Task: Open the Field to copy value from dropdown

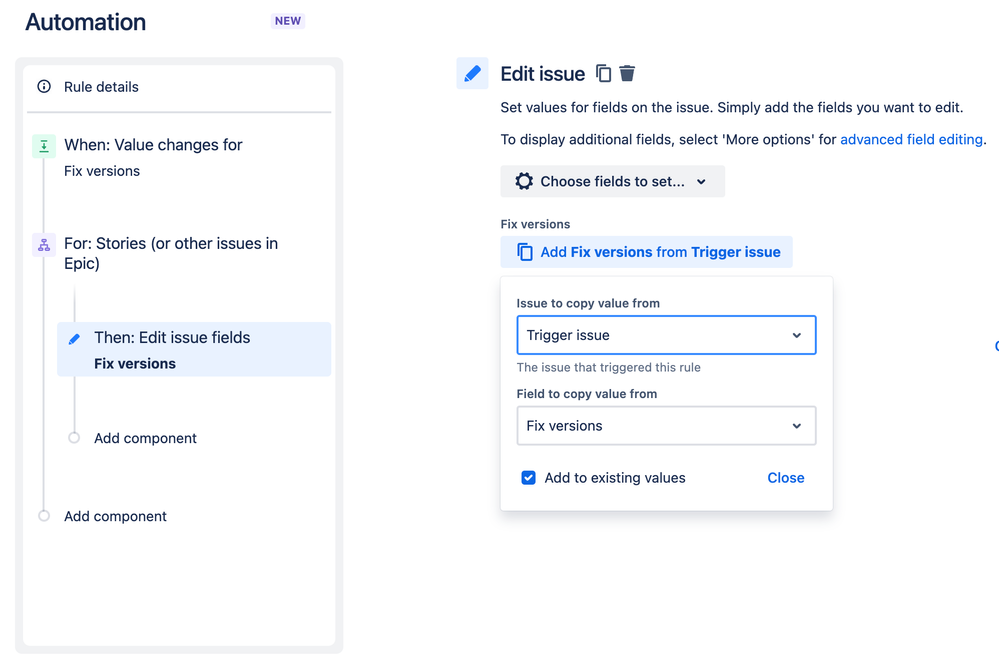Action: tap(666, 425)
